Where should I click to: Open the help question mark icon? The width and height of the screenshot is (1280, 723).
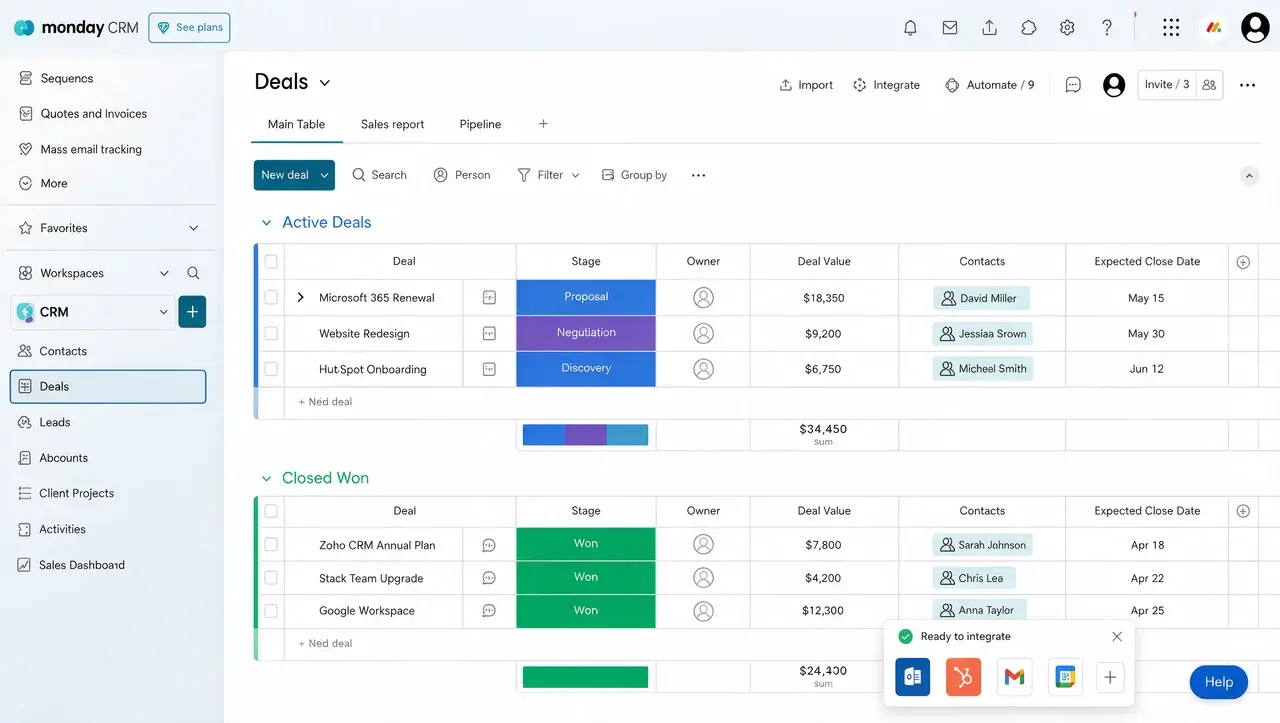click(x=1107, y=28)
